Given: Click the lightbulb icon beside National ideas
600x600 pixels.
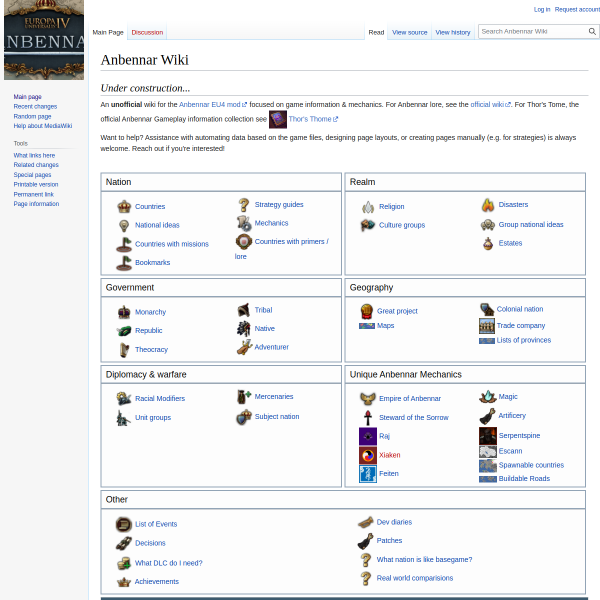Looking at the screenshot, I should [124, 225].
